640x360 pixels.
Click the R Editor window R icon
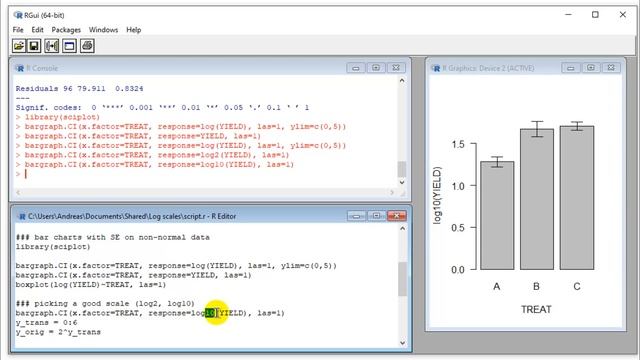point(21,216)
